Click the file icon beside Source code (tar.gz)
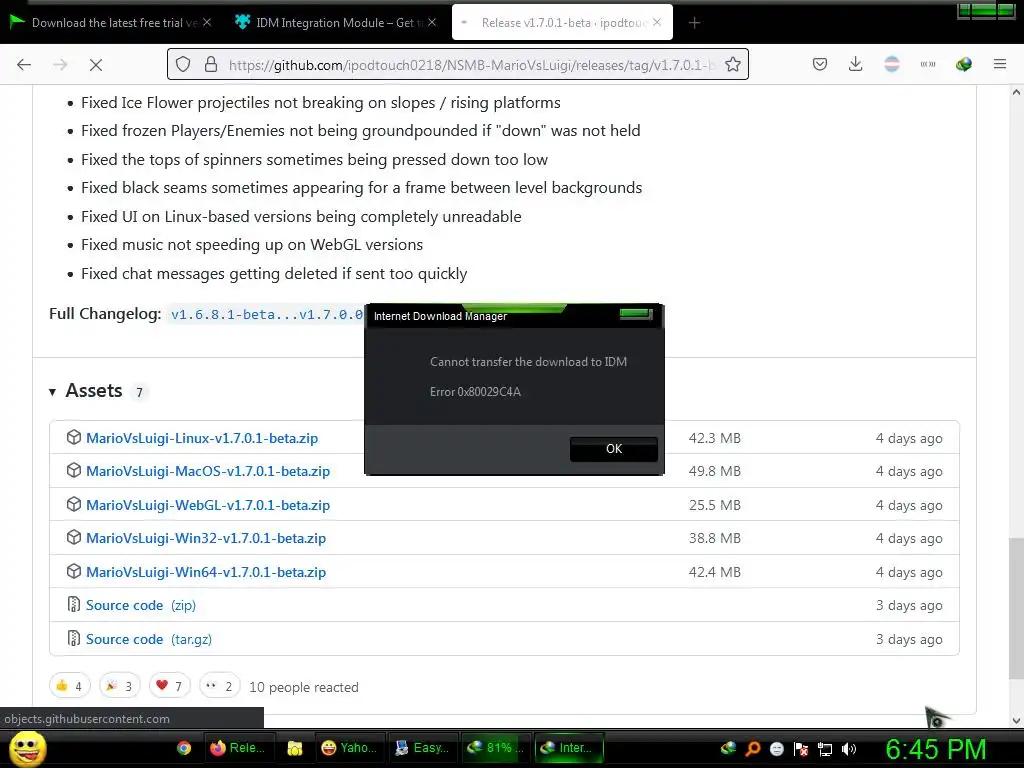1024x768 pixels. [x=74, y=638]
